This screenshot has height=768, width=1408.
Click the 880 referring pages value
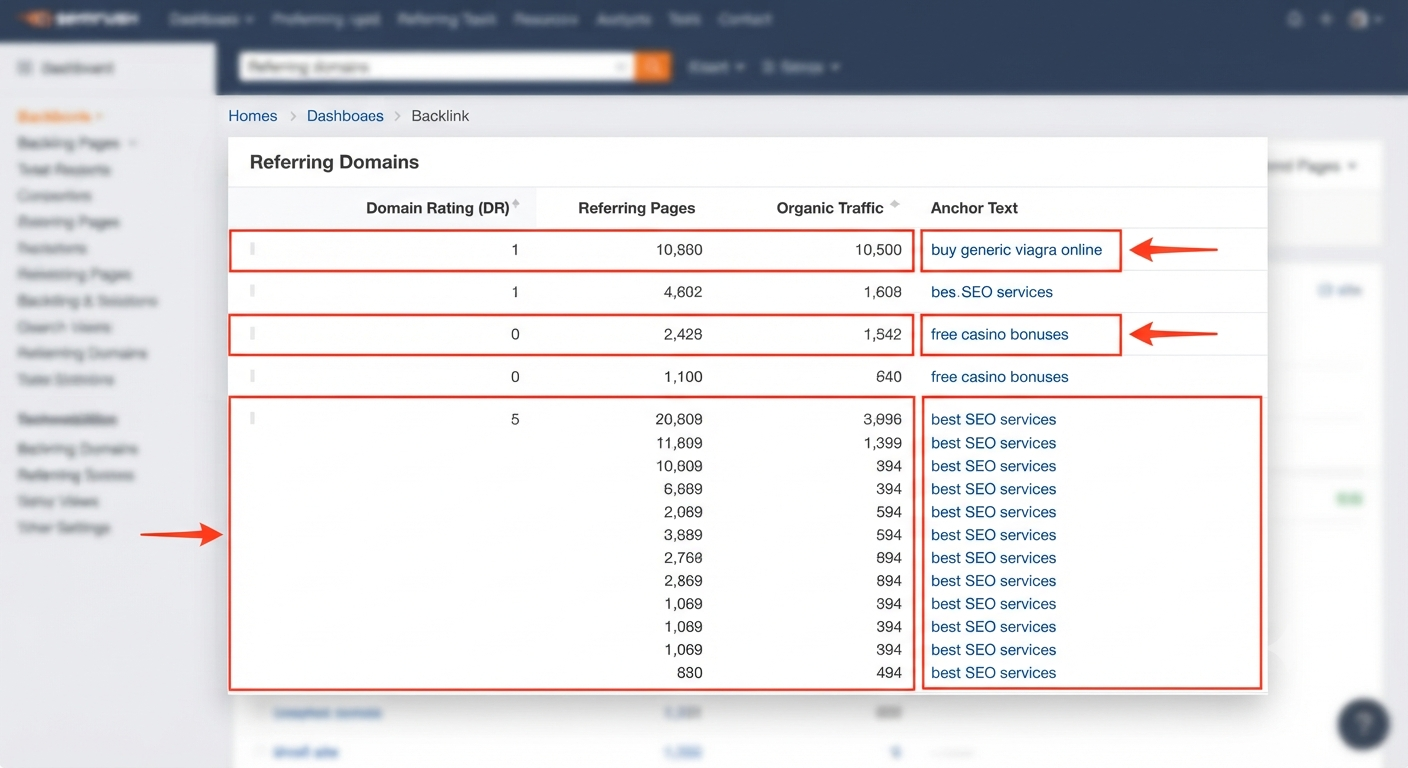[x=690, y=673]
